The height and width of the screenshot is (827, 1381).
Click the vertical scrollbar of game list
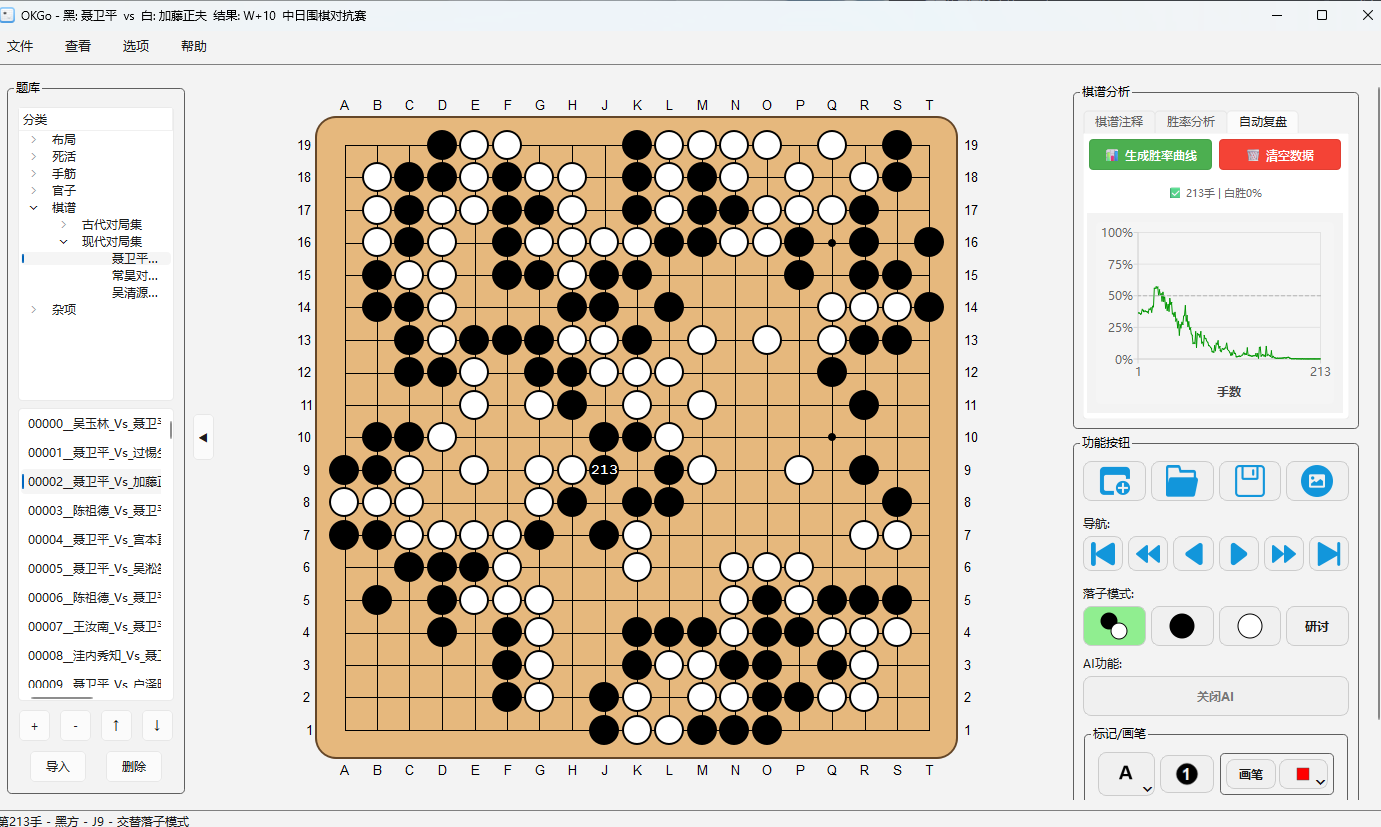pos(170,430)
